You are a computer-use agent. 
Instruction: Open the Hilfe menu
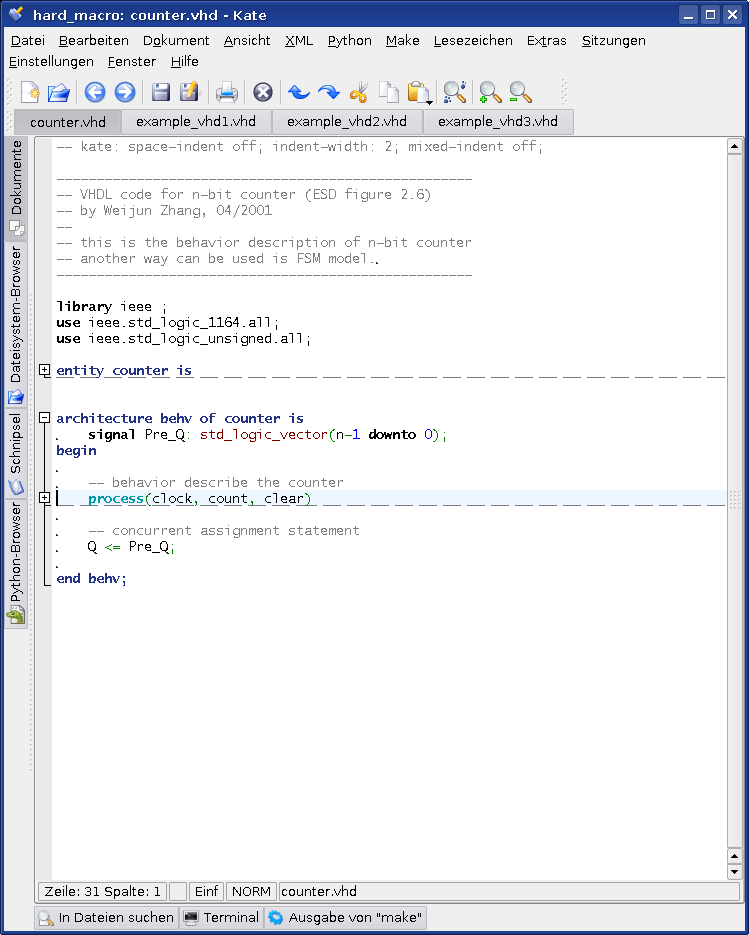tap(184, 61)
